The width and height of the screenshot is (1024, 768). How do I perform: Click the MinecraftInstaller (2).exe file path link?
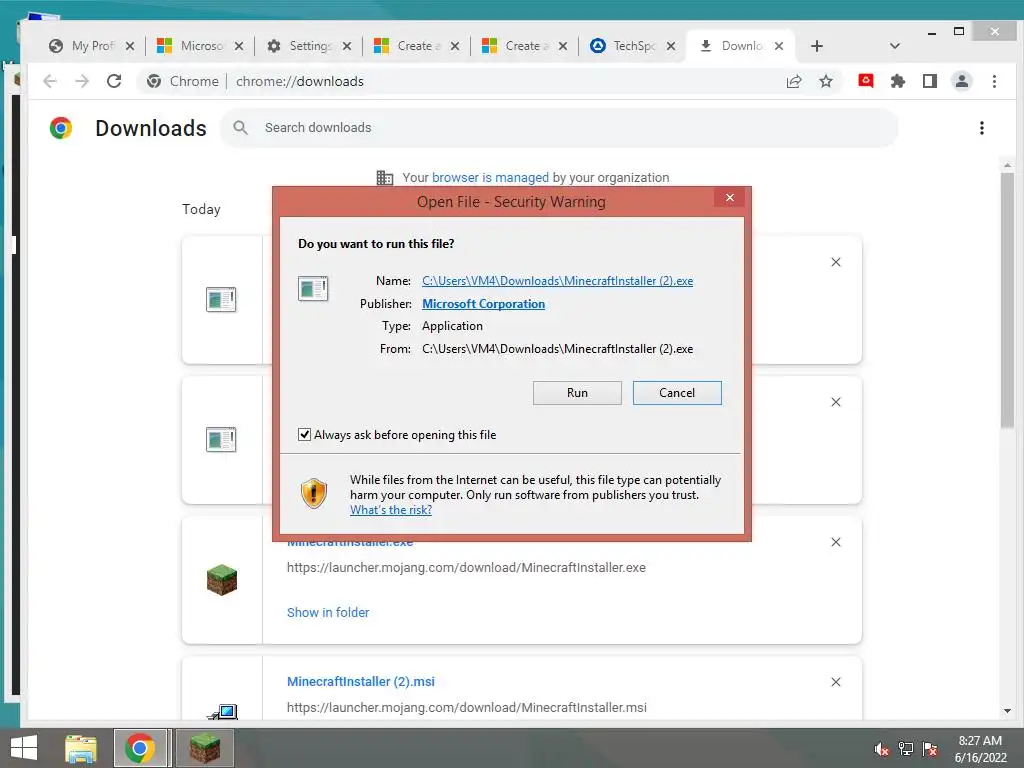pos(557,281)
